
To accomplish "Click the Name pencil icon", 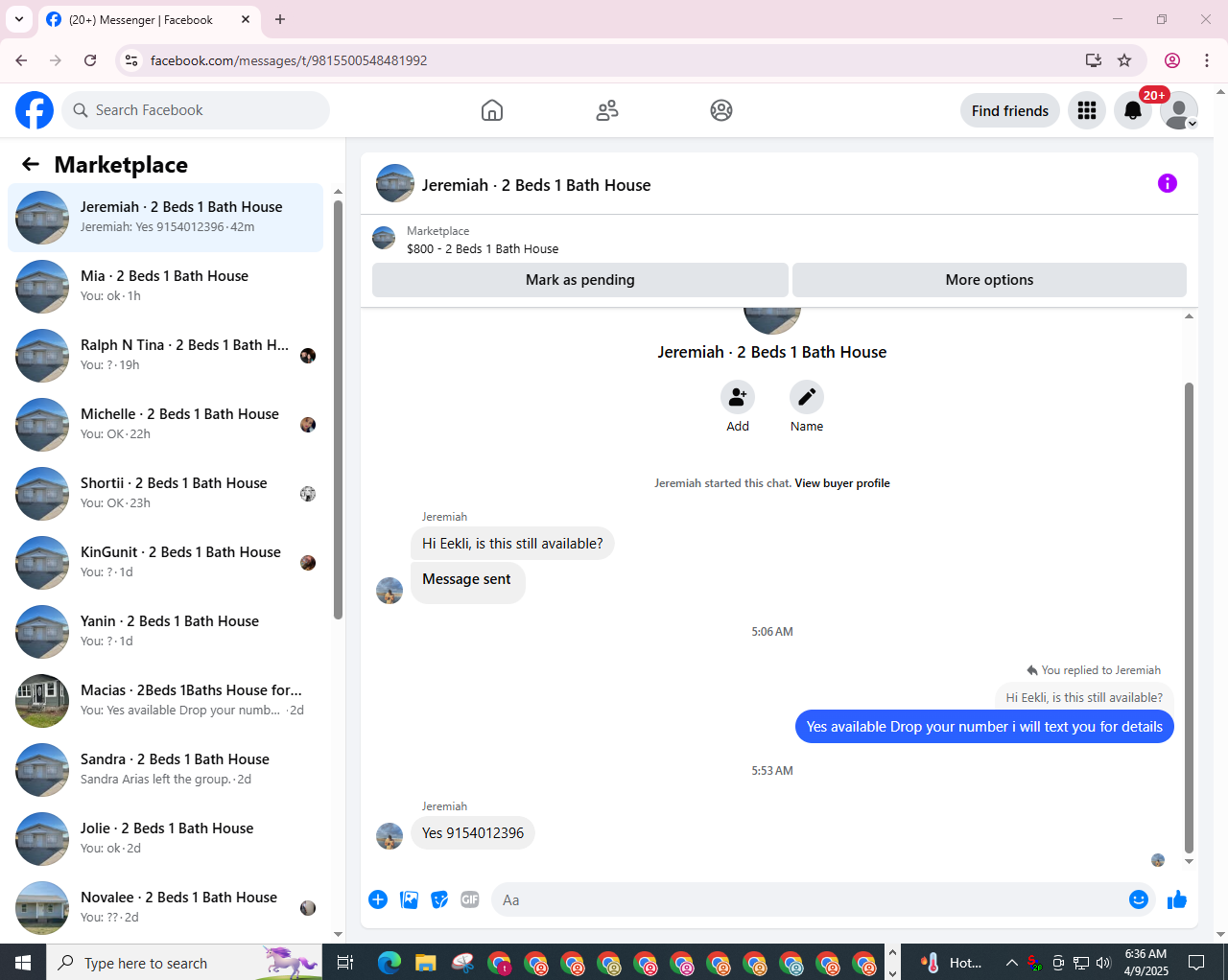I will click(807, 397).
